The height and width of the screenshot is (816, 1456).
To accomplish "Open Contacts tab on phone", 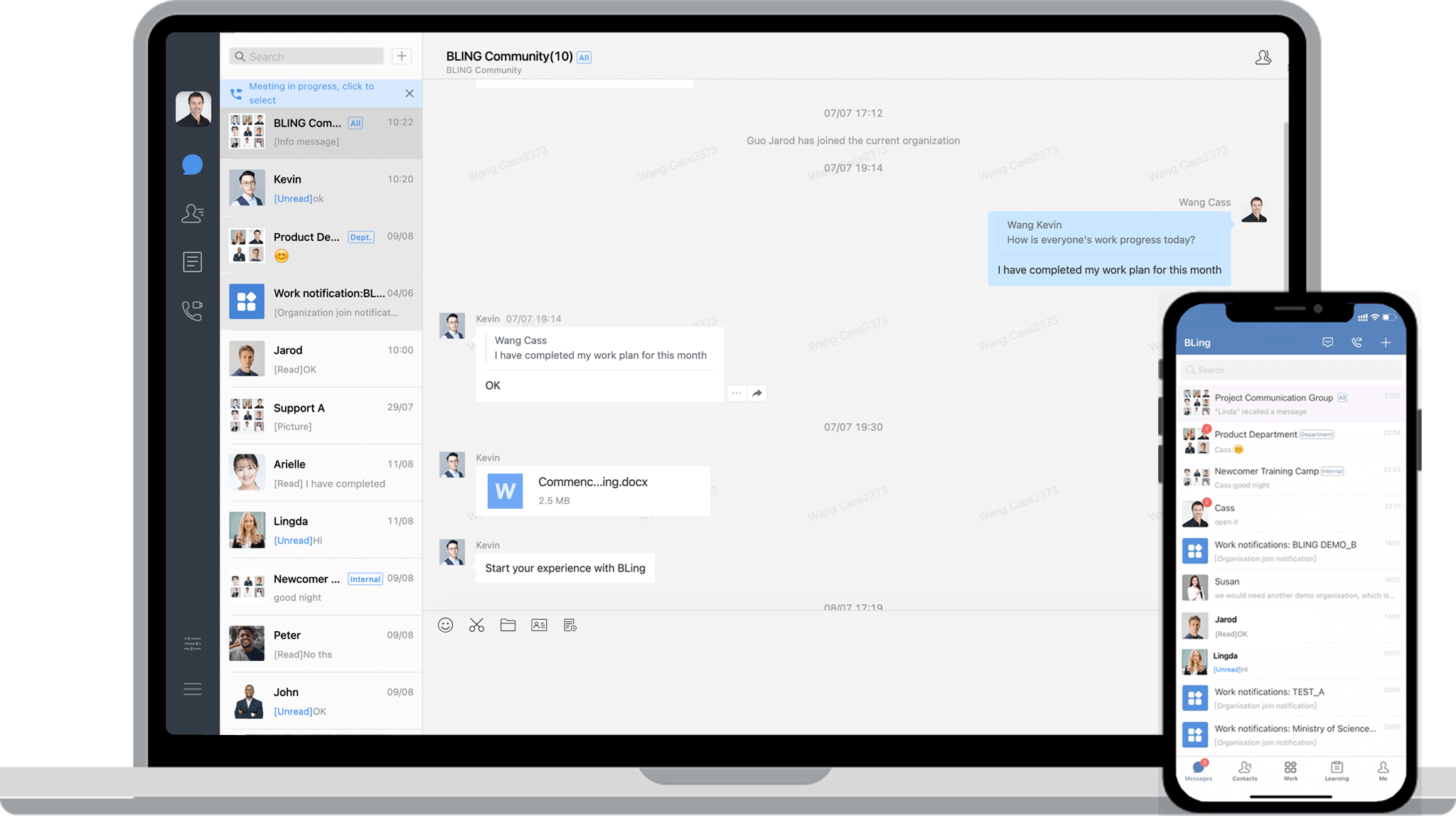I will pyautogui.click(x=1245, y=771).
